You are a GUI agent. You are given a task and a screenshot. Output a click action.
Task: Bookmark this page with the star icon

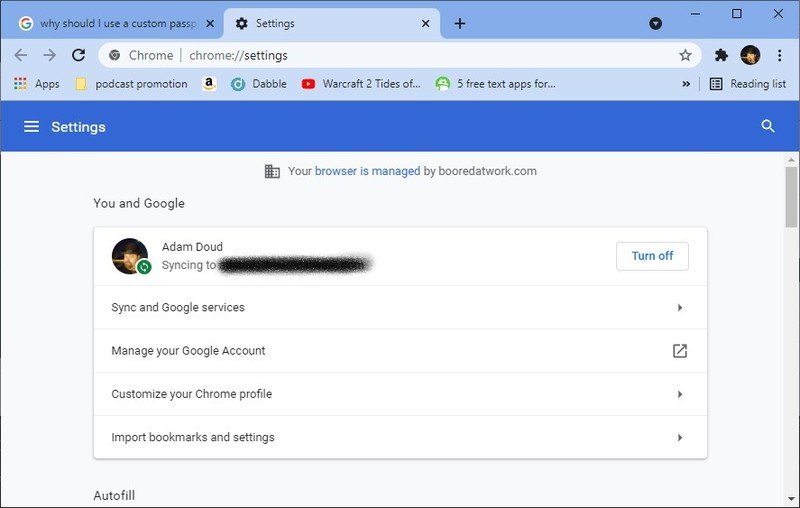(x=685, y=55)
